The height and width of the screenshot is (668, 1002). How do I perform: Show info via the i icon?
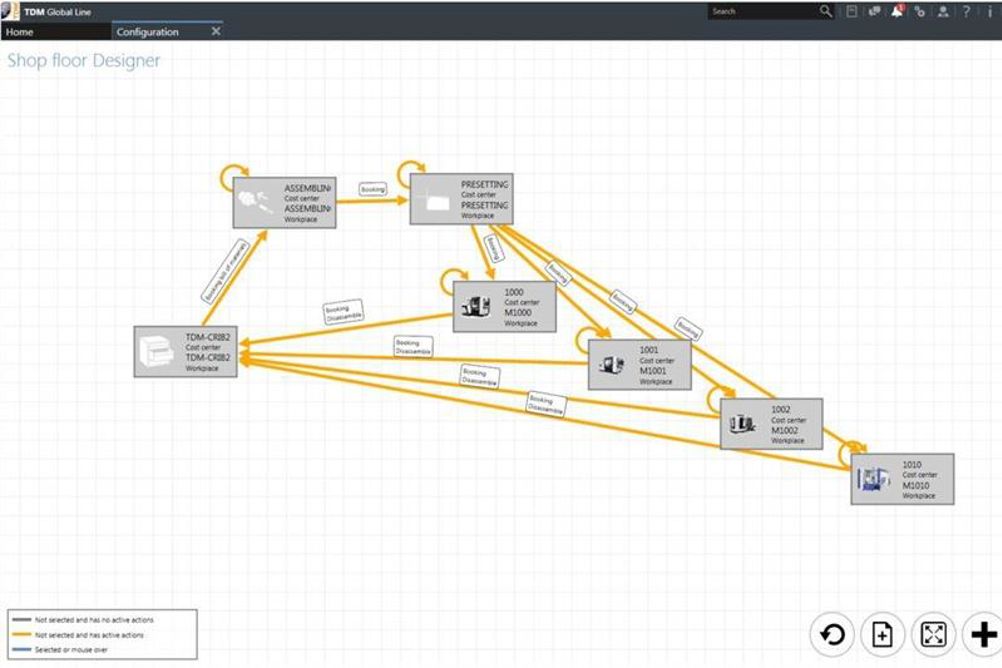989,12
